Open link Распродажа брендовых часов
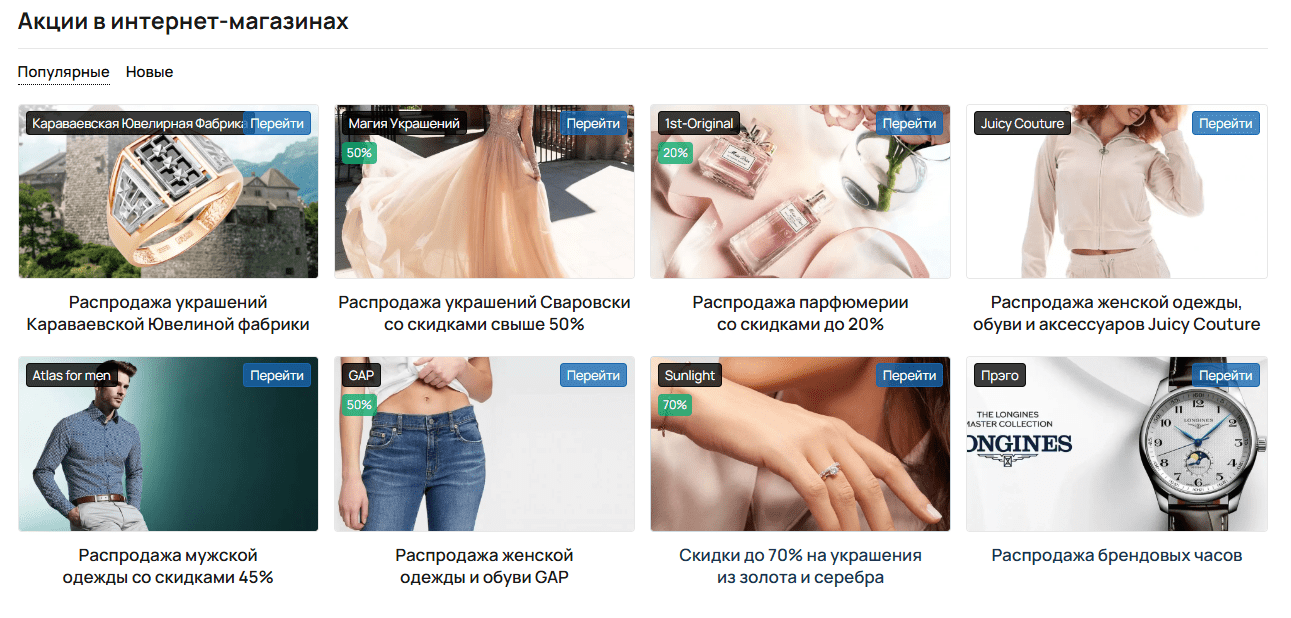 (1117, 555)
